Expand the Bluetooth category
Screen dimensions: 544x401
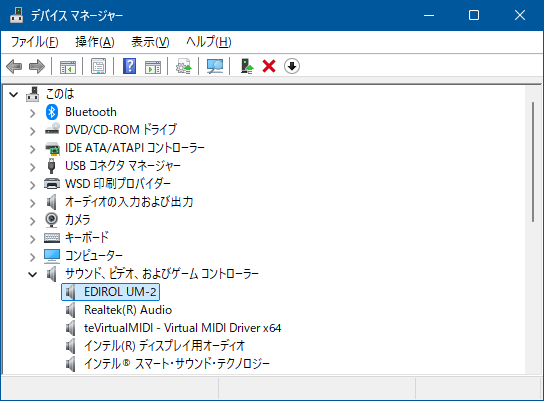pos(32,113)
